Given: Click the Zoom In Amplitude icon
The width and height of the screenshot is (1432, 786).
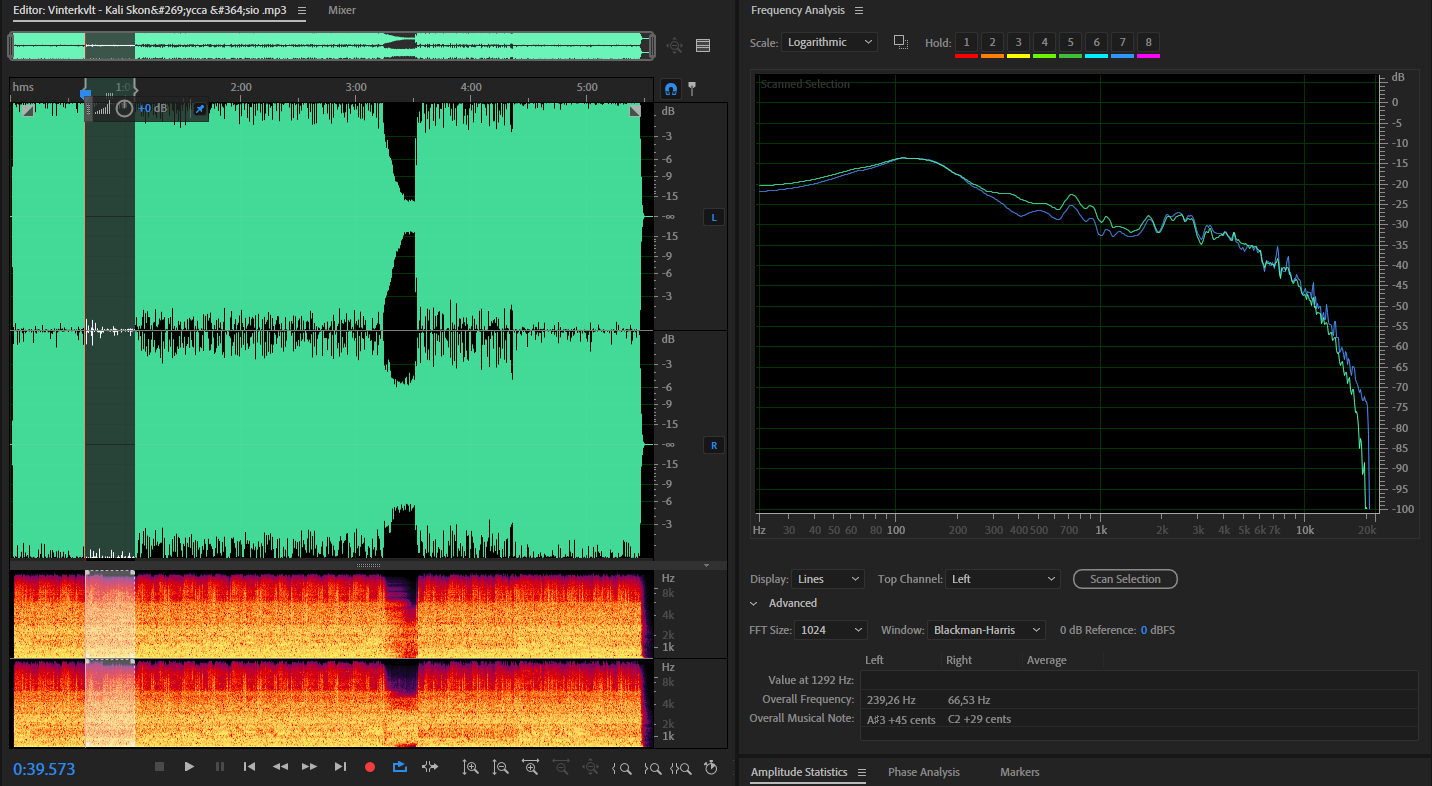Looking at the screenshot, I should [x=471, y=767].
